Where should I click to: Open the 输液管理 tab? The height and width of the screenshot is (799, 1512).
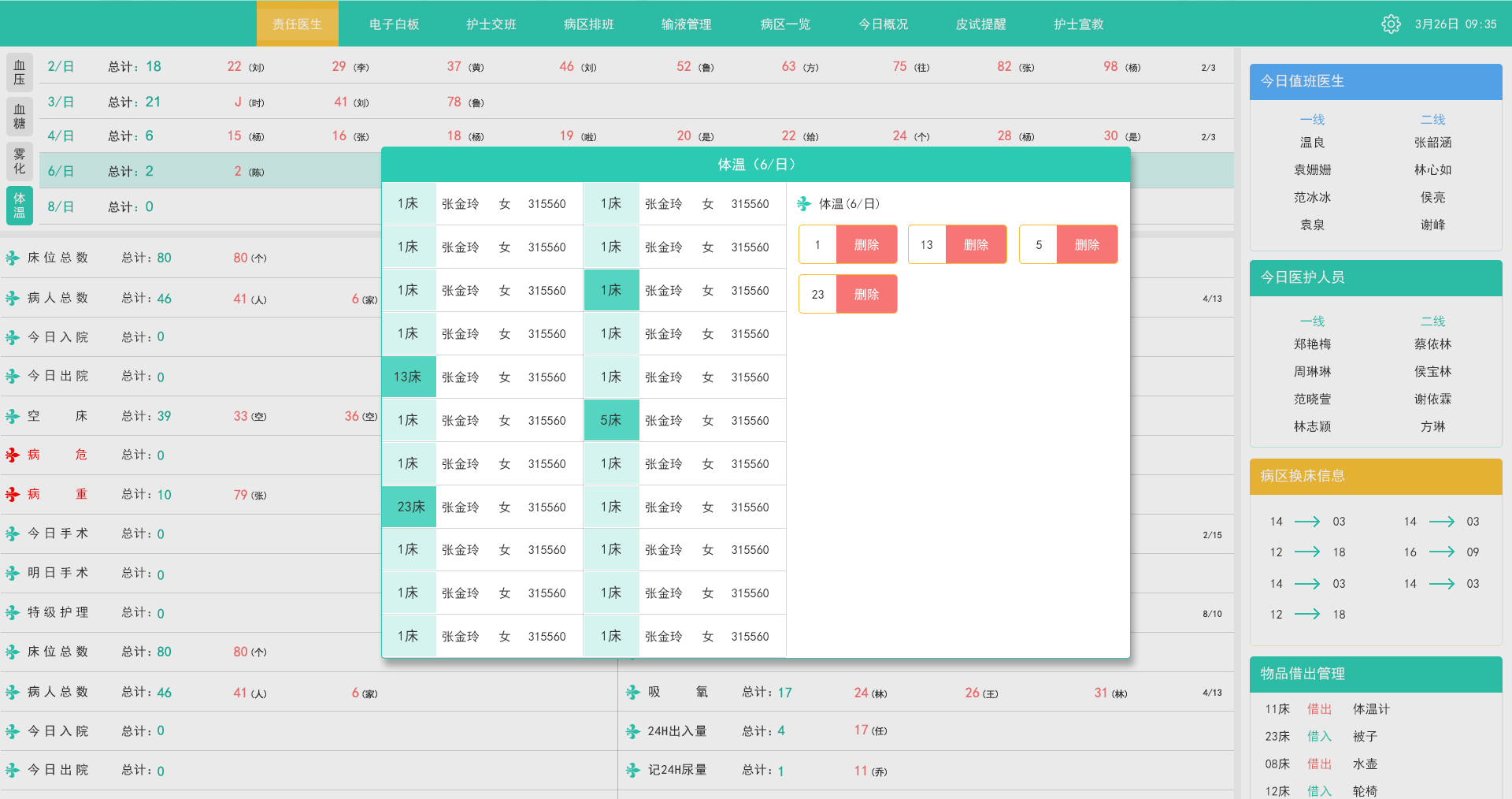pos(686,24)
